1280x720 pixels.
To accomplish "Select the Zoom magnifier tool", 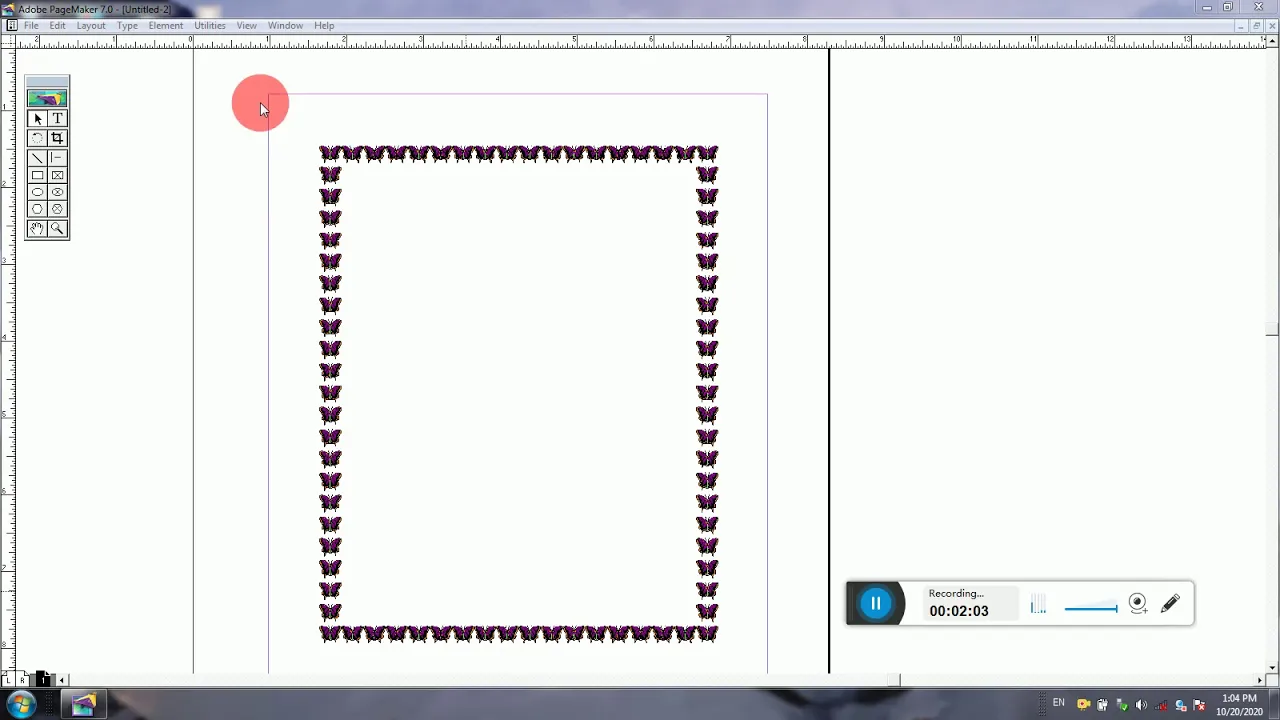I will point(57,229).
